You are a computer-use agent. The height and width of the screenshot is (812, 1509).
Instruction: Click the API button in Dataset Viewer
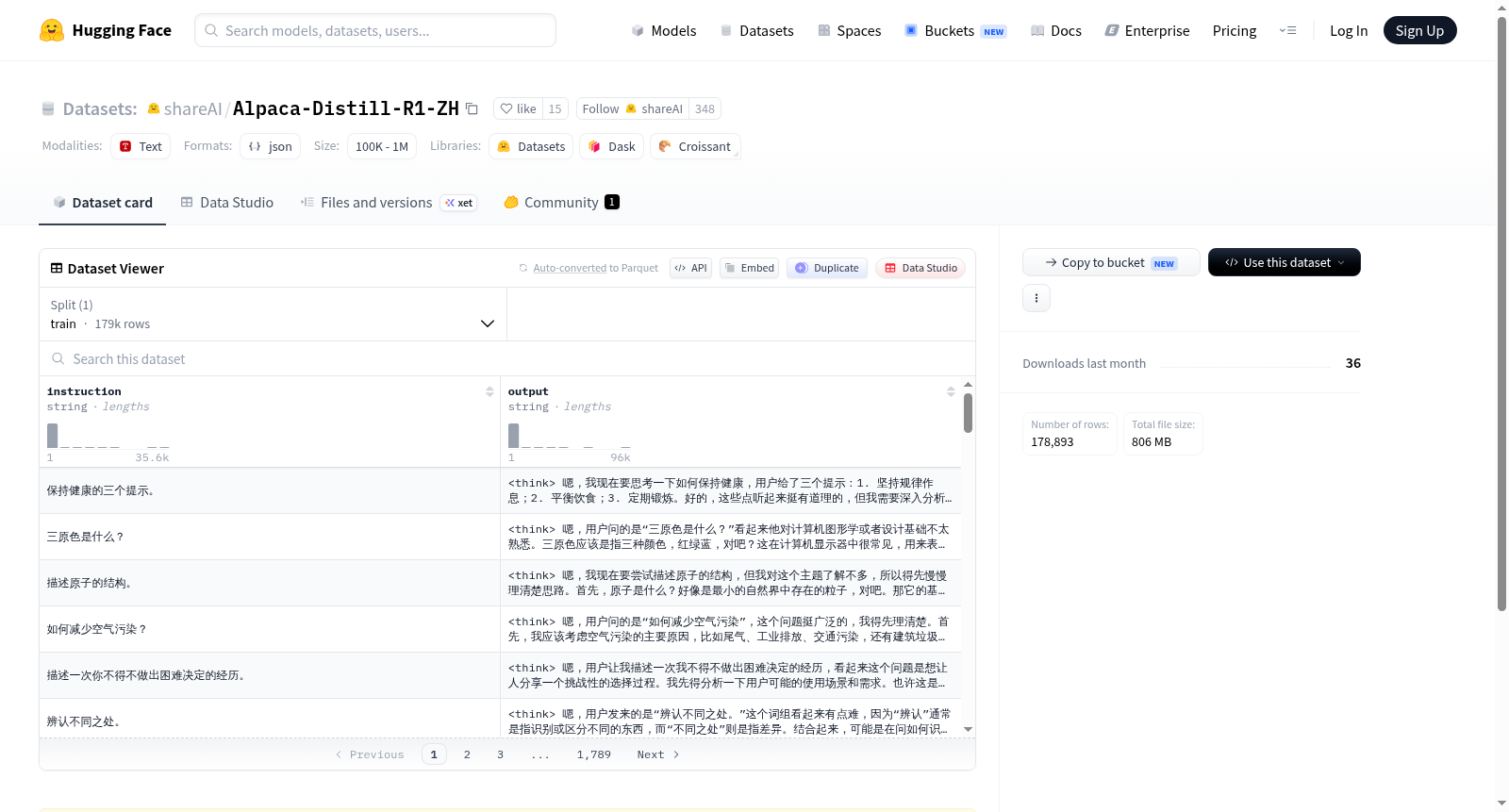pos(690,268)
